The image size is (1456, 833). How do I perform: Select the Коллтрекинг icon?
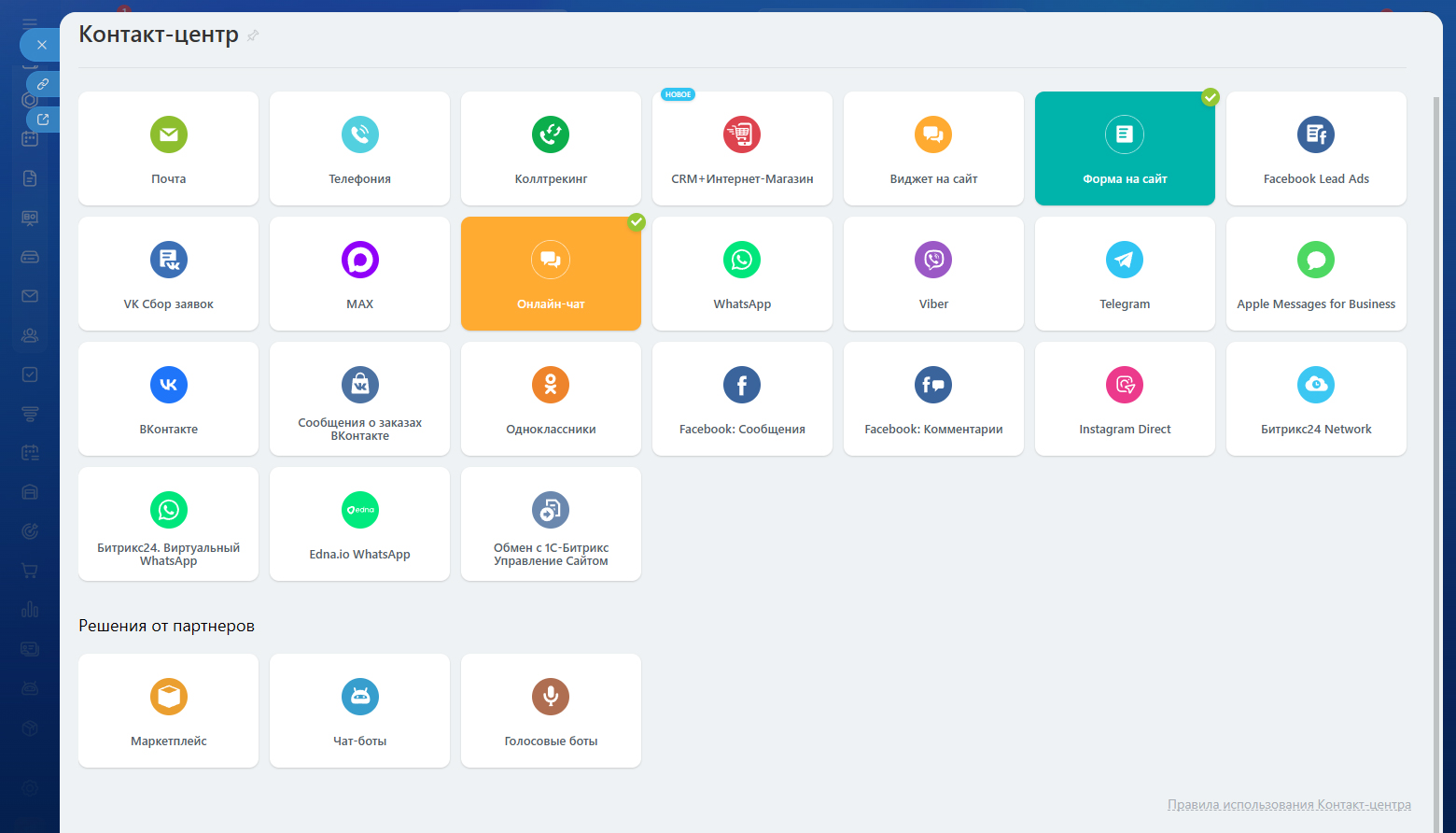tap(551, 134)
